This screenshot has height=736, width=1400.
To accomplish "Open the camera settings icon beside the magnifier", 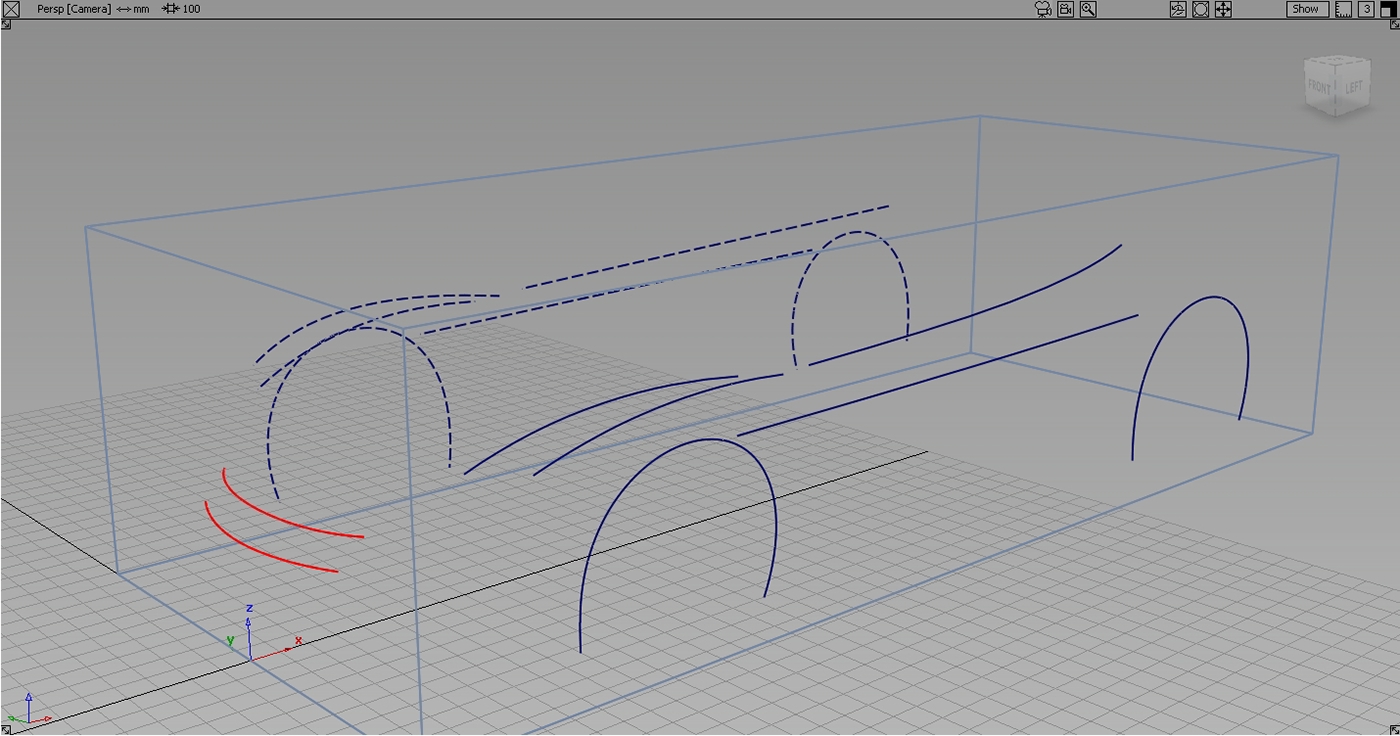I will click(1066, 9).
